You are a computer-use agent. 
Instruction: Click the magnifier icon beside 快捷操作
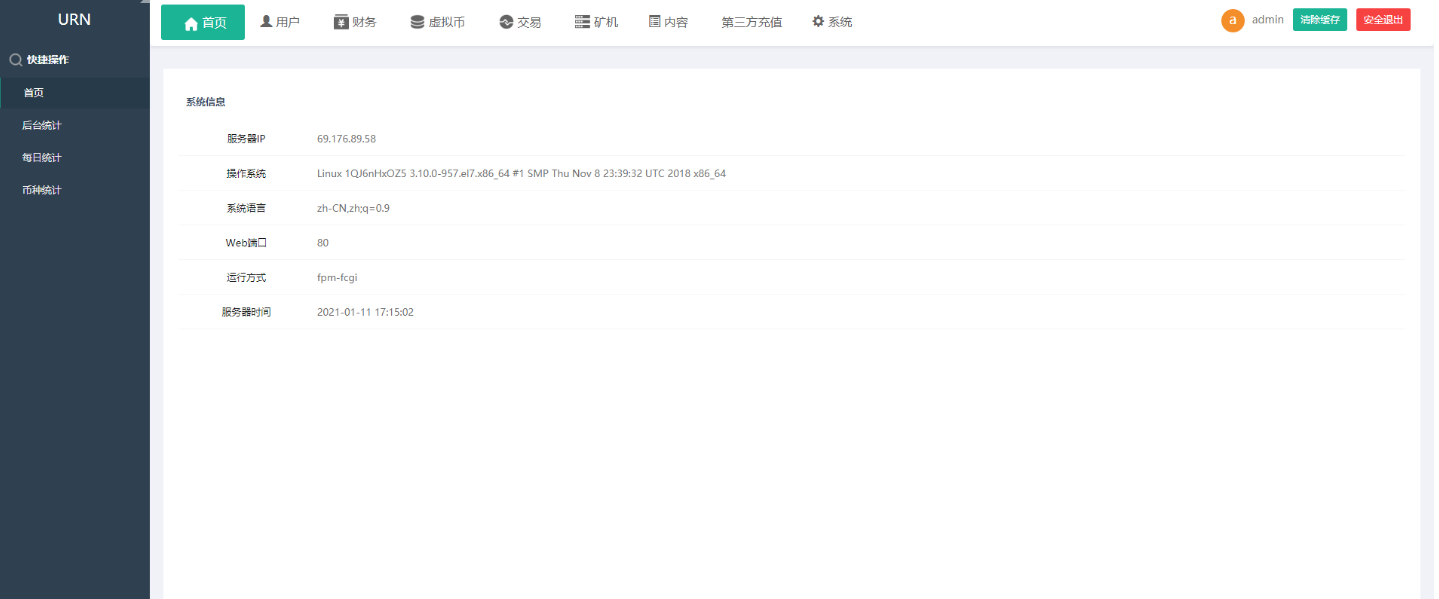coord(15,60)
